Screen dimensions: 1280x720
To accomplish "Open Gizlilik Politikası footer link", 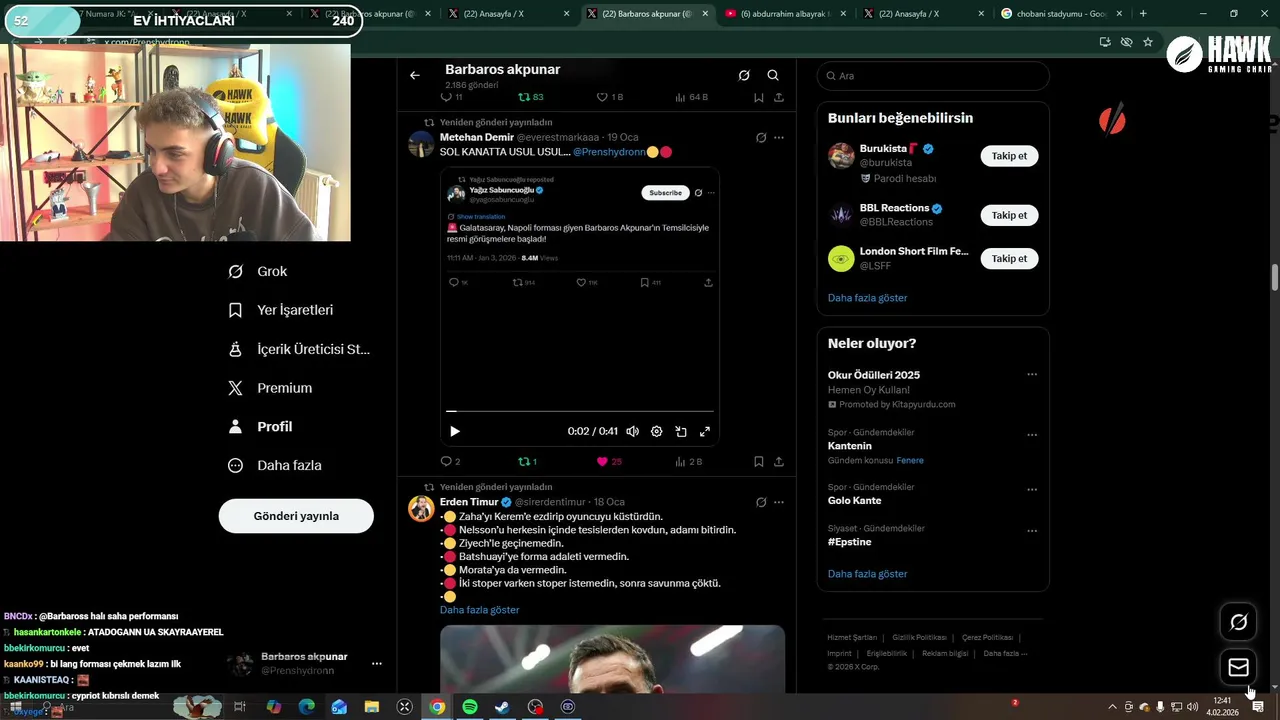I will [x=919, y=637].
